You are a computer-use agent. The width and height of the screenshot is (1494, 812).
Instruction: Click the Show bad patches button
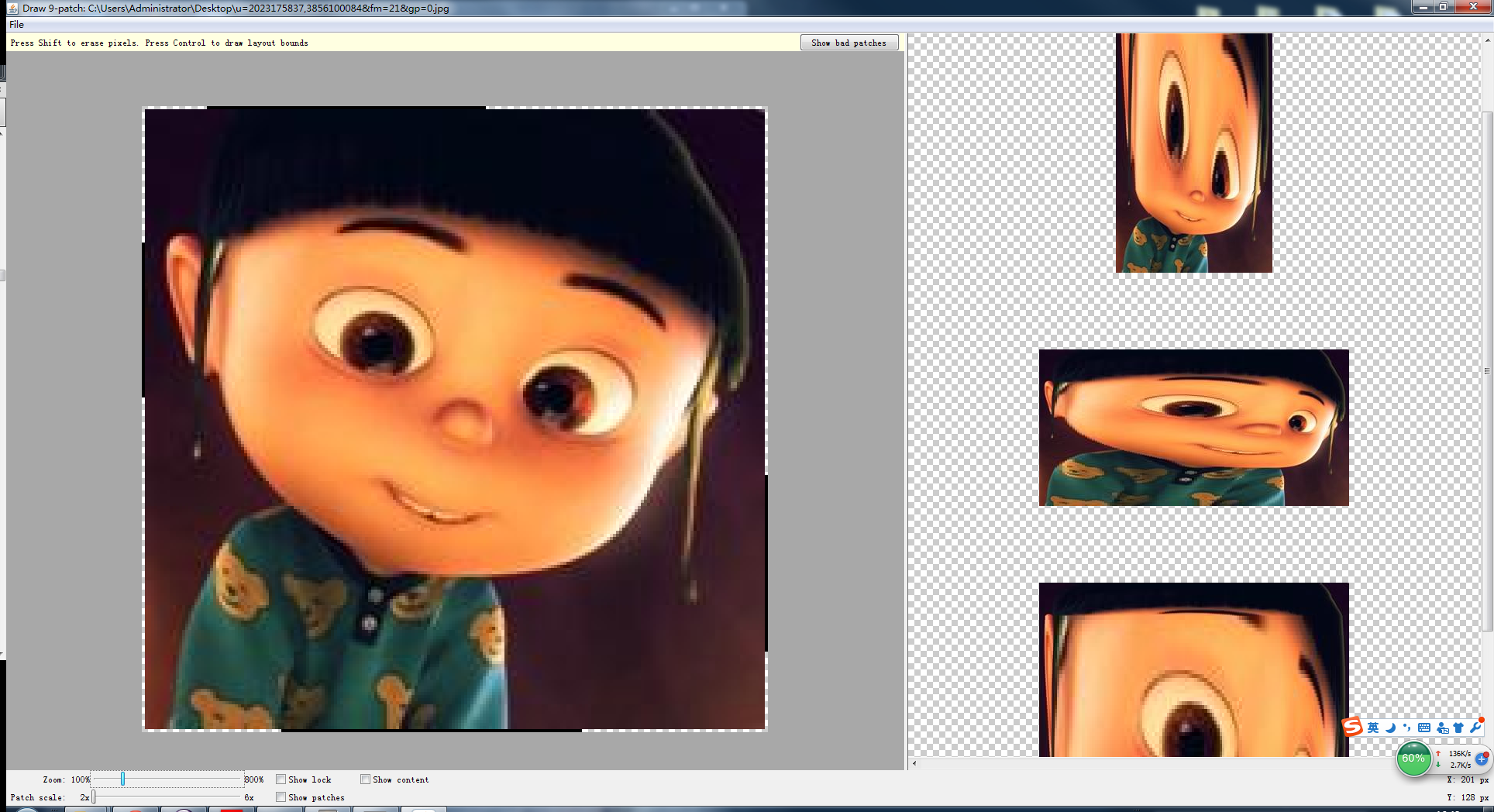pyautogui.click(x=849, y=43)
